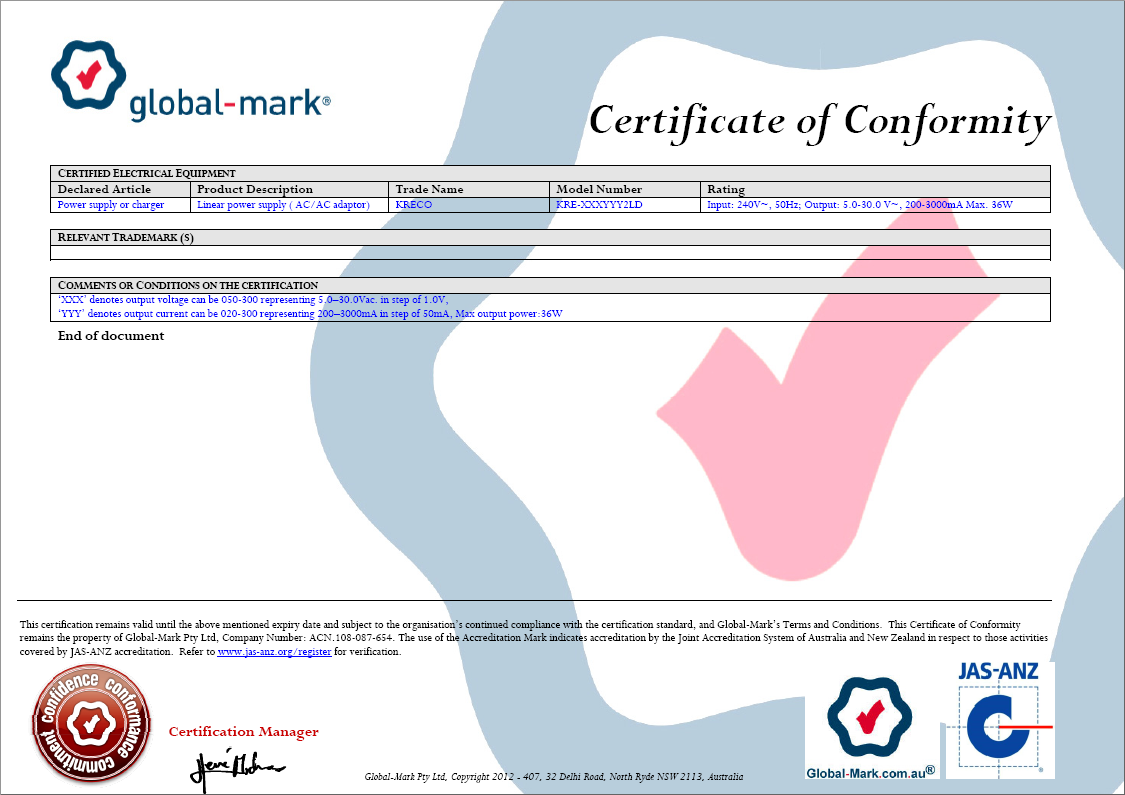Image resolution: width=1125 pixels, height=795 pixels.
Task: Click the Power supply or charger cell
Action: 111,205
